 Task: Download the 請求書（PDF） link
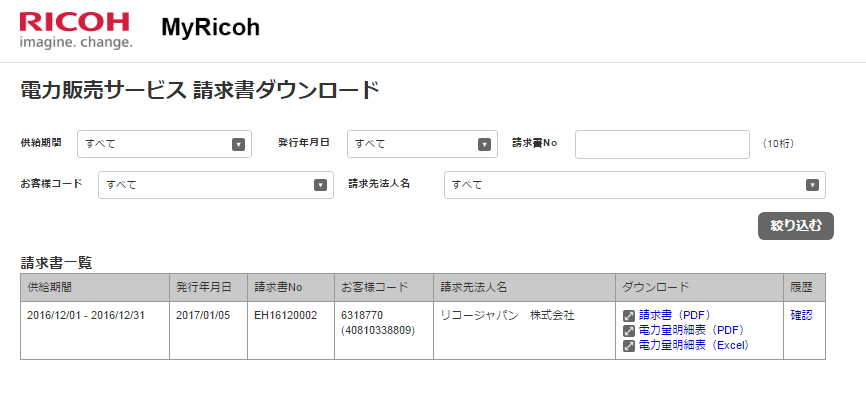674,315
